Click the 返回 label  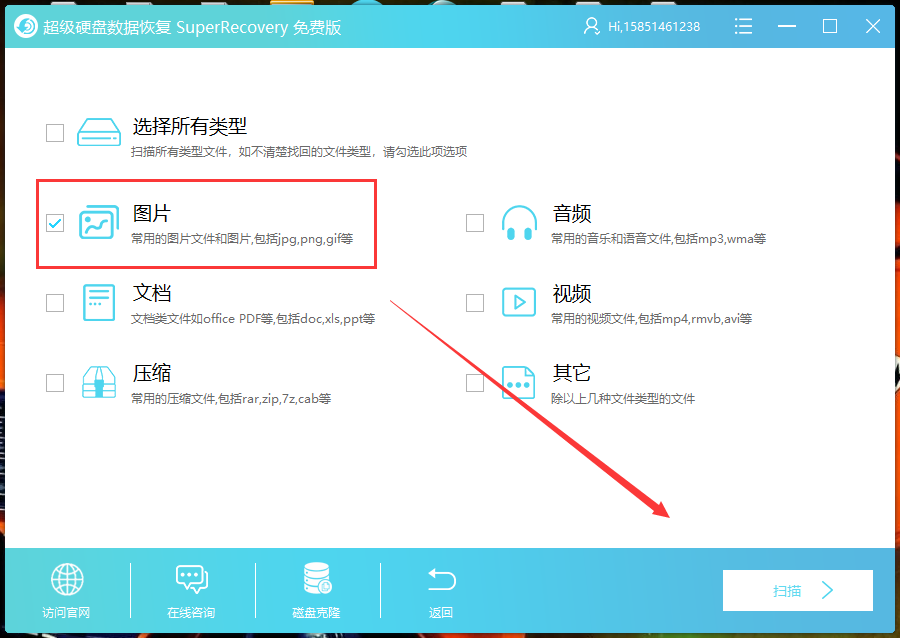coord(441,613)
